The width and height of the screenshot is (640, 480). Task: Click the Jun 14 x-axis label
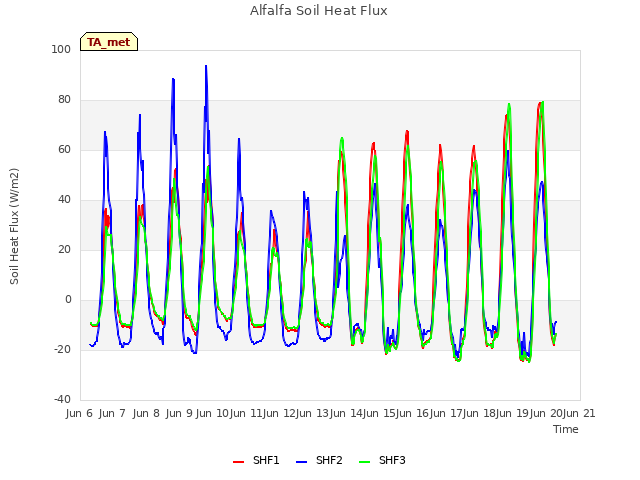pos(346,413)
